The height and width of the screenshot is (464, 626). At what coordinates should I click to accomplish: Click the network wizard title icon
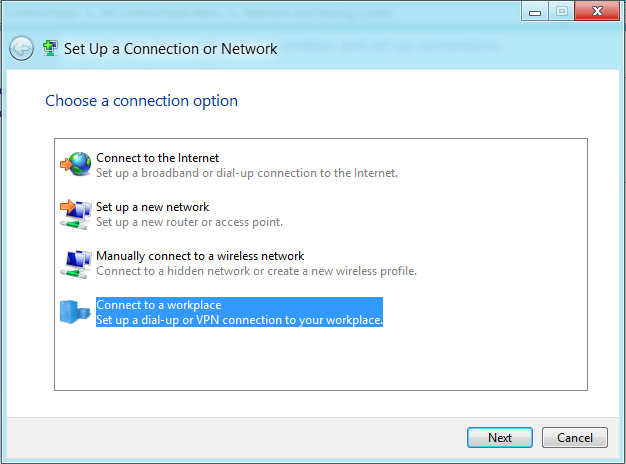pyautogui.click(x=50, y=48)
